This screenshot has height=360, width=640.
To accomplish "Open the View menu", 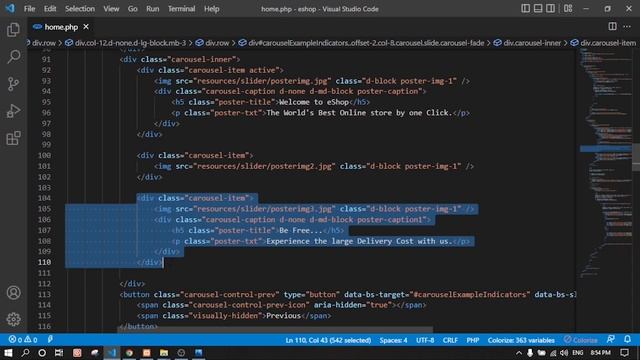I will click(x=111, y=9).
